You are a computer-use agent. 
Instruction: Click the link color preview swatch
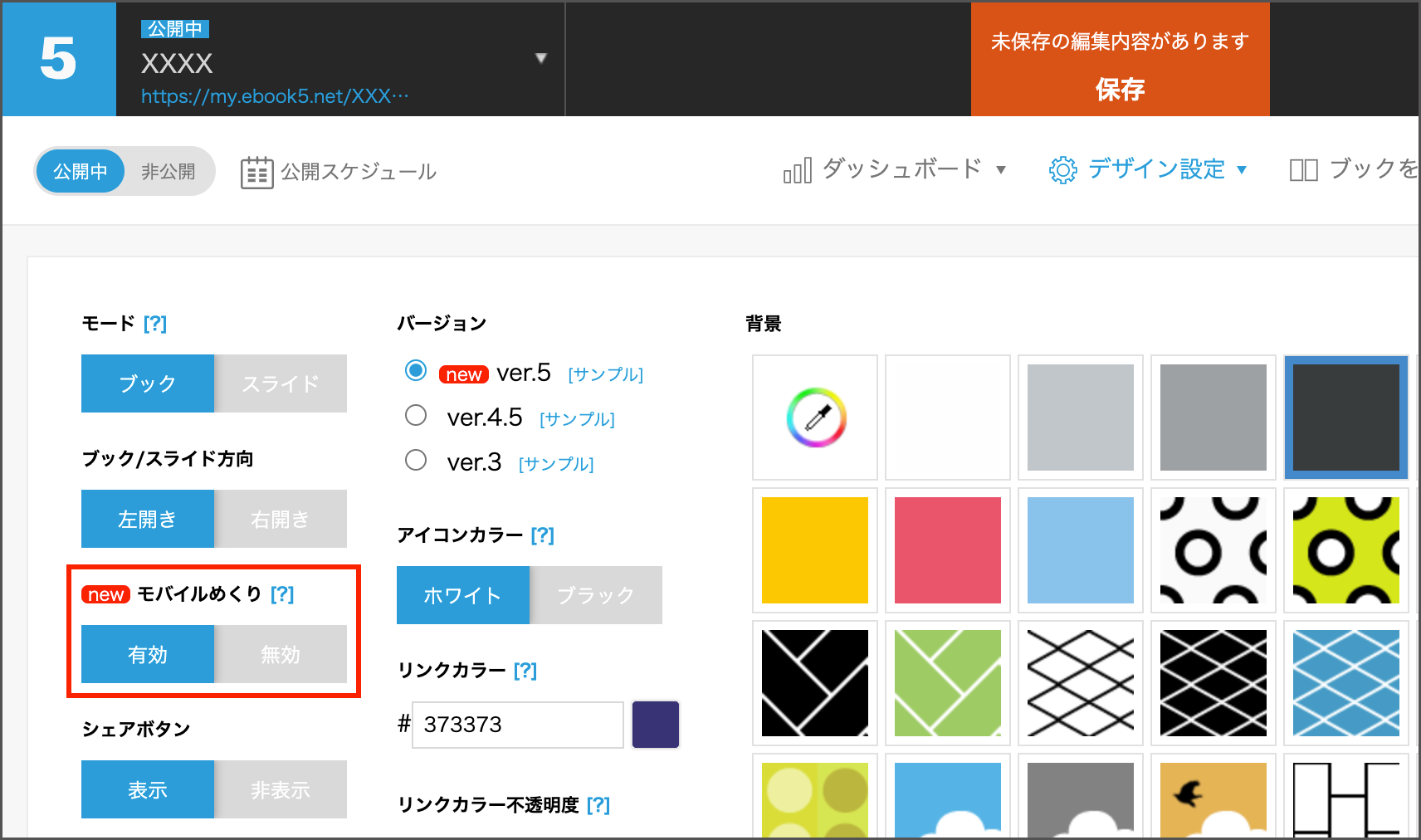point(656,725)
